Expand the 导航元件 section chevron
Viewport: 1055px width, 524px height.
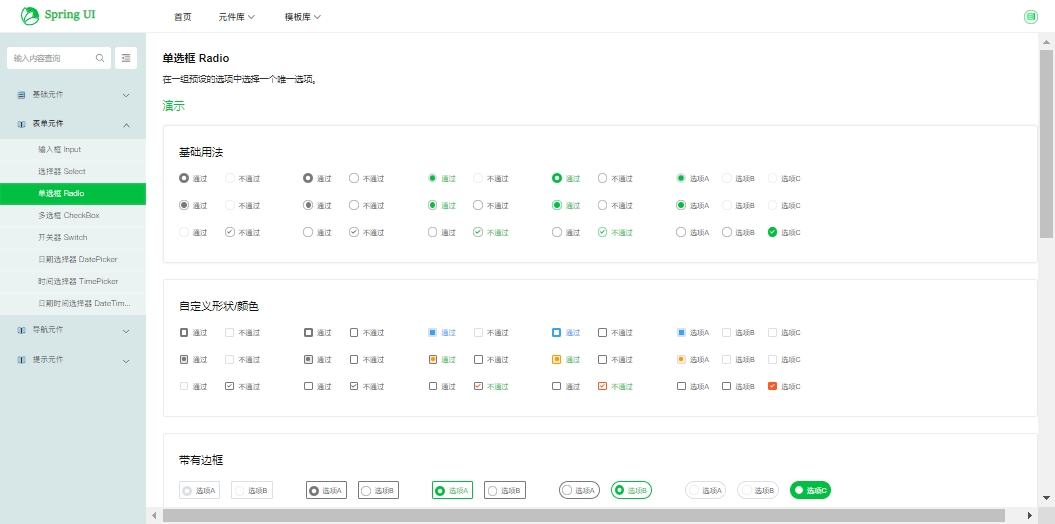point(126,331)
